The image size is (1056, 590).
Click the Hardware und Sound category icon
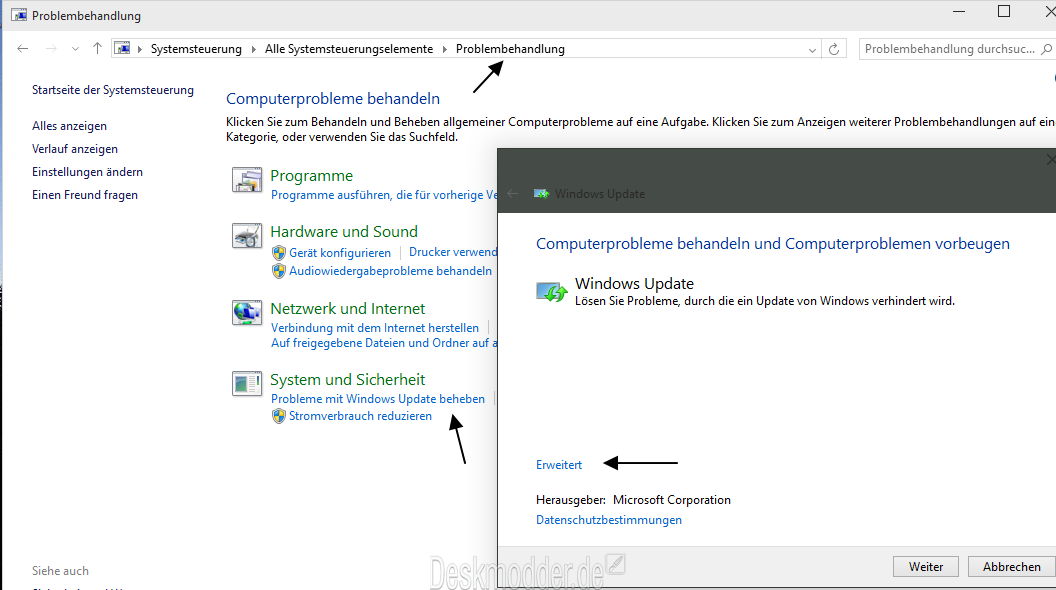pos(246,236)
